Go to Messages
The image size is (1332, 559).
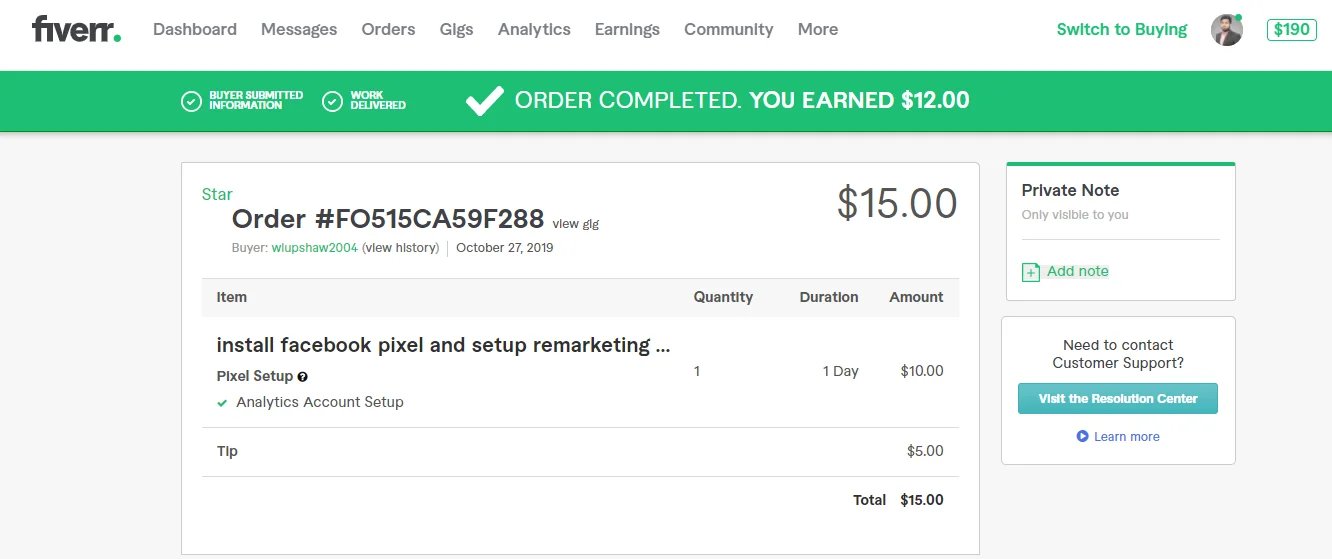pos(299,29)
